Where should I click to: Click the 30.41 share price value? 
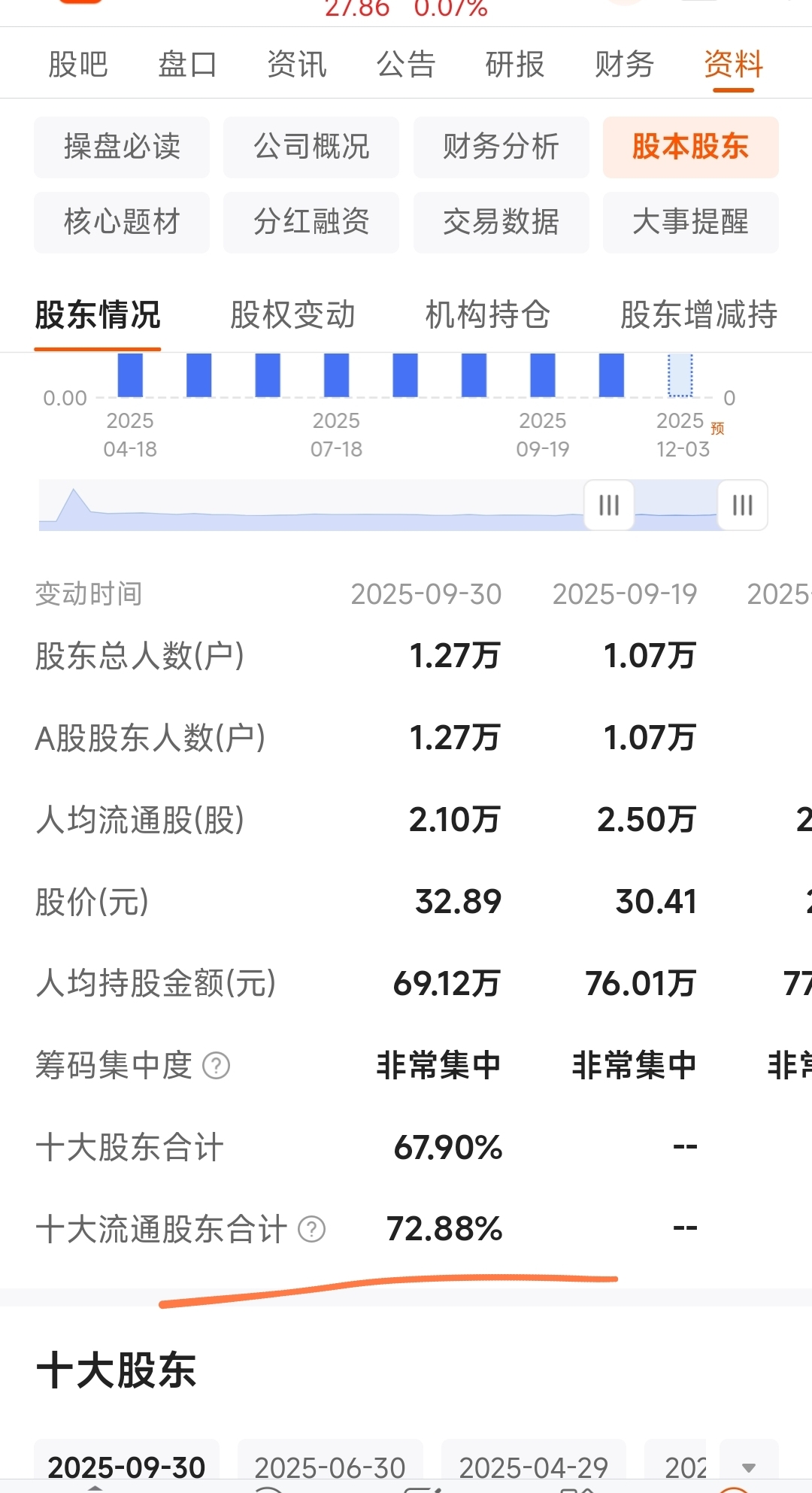click(x=656, y=902)
